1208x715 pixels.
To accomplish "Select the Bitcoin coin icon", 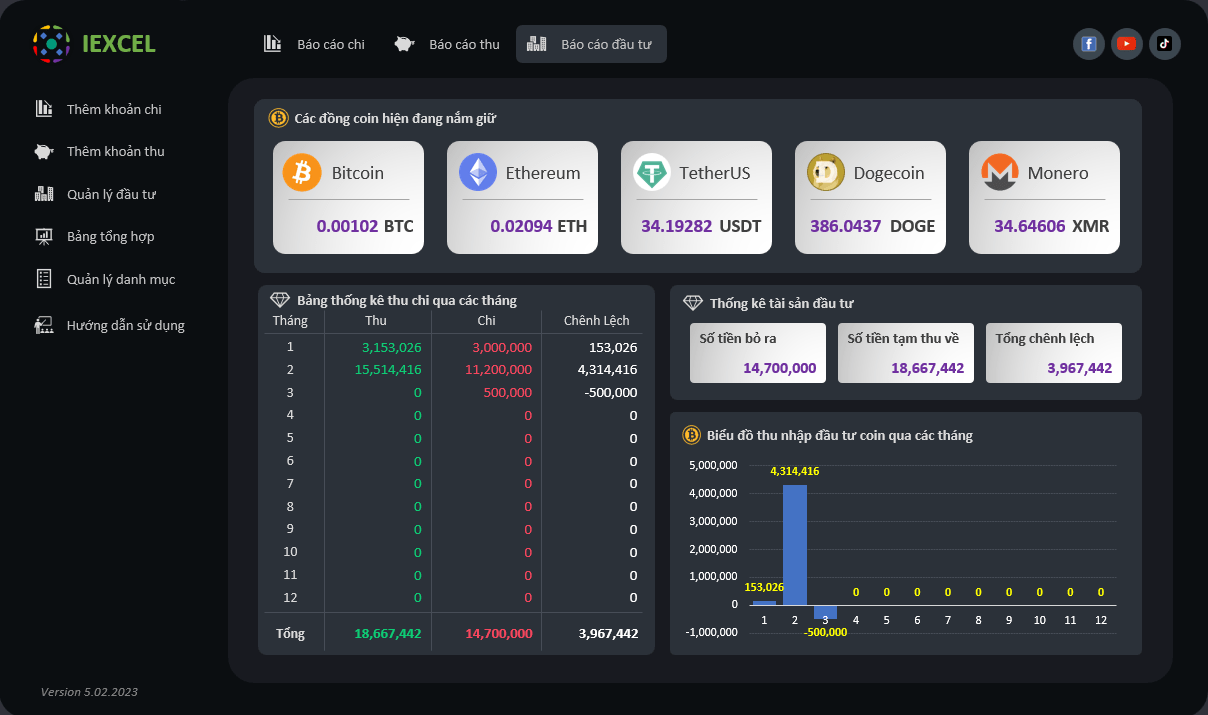I will [302, 173].
